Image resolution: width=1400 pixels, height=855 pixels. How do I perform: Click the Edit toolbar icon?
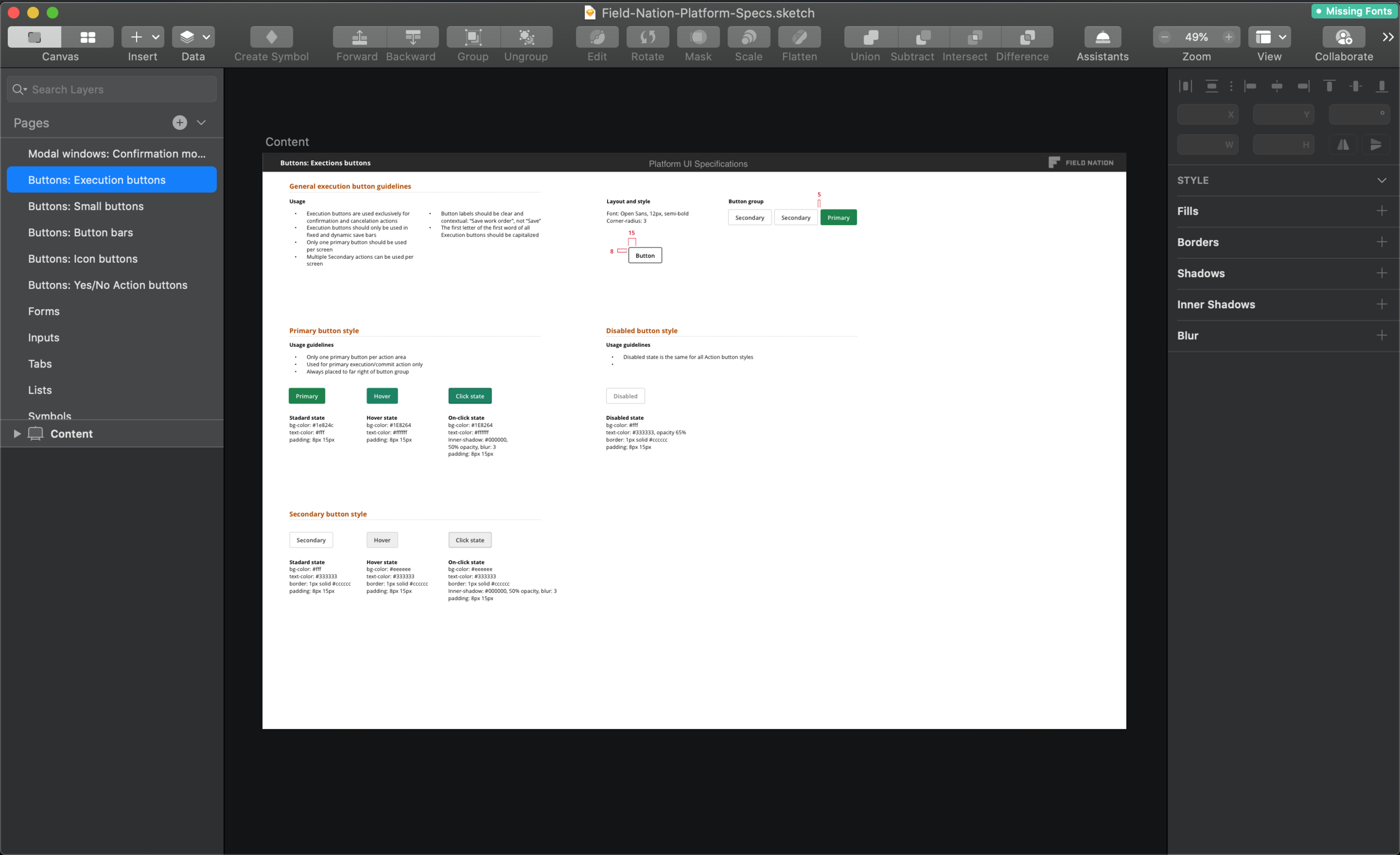[597, 37]
